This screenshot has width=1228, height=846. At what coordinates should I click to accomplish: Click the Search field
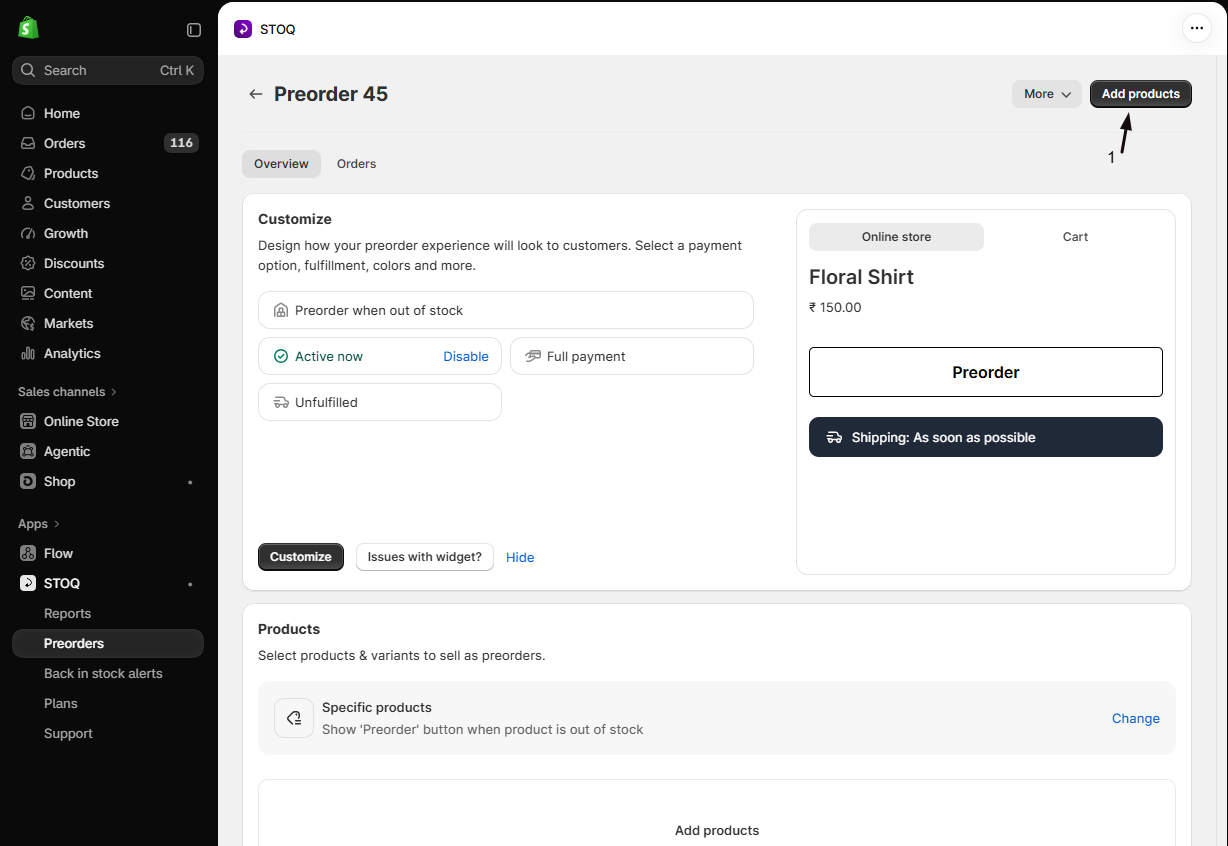pos(108,70)
